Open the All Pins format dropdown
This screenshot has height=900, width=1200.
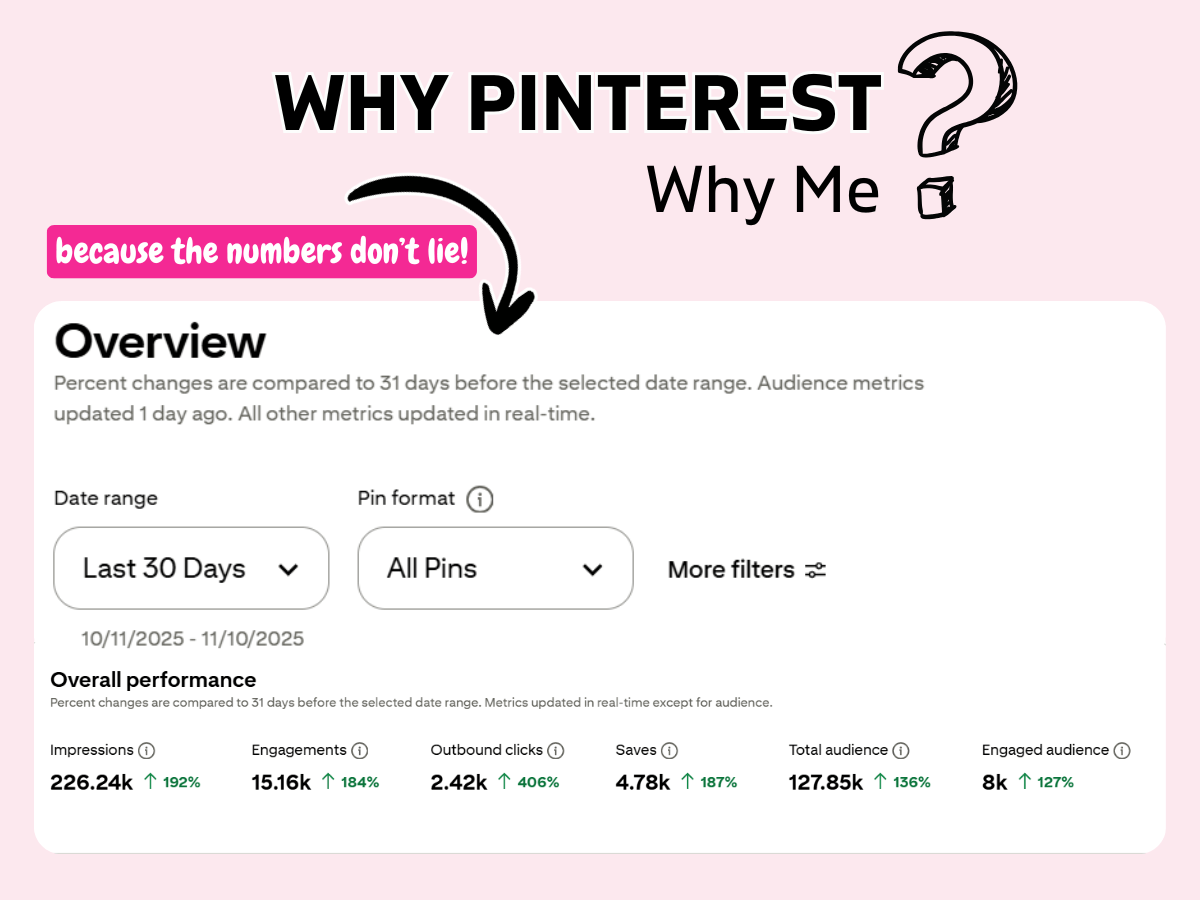[495, 568]
